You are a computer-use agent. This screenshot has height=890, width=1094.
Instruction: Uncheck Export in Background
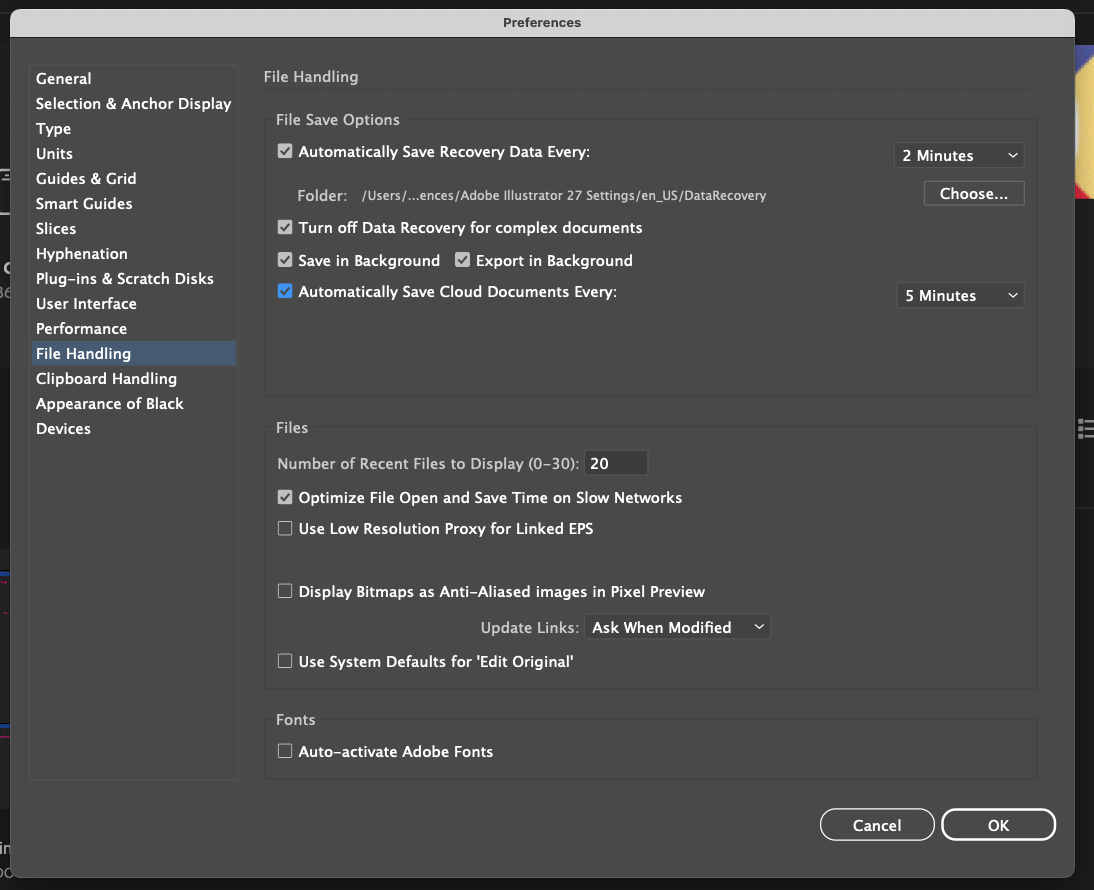click(x=462, y=259)
